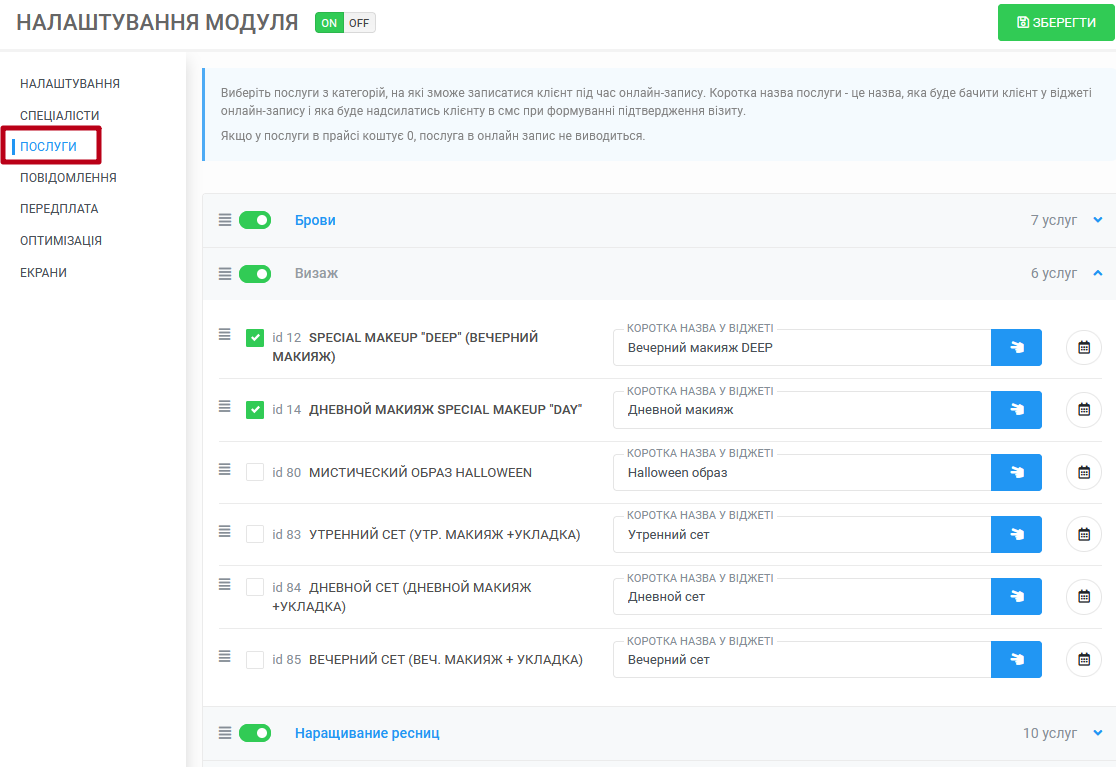The height and width of the screenshot is (767, 1116).
Task: Click the 10 услуг count text
Action: point(1050,733)
